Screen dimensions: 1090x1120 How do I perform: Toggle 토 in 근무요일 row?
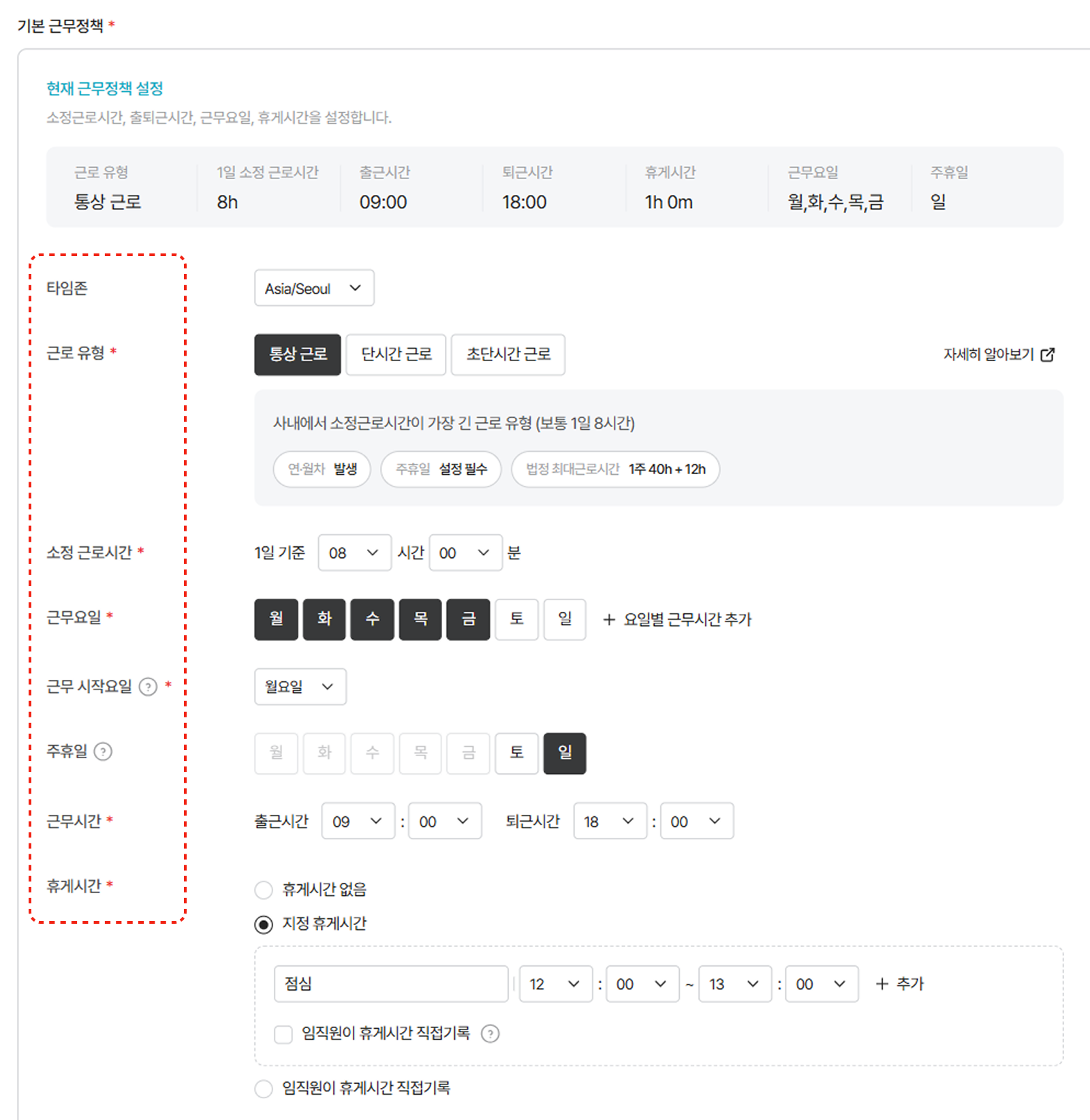coord(517,619)
